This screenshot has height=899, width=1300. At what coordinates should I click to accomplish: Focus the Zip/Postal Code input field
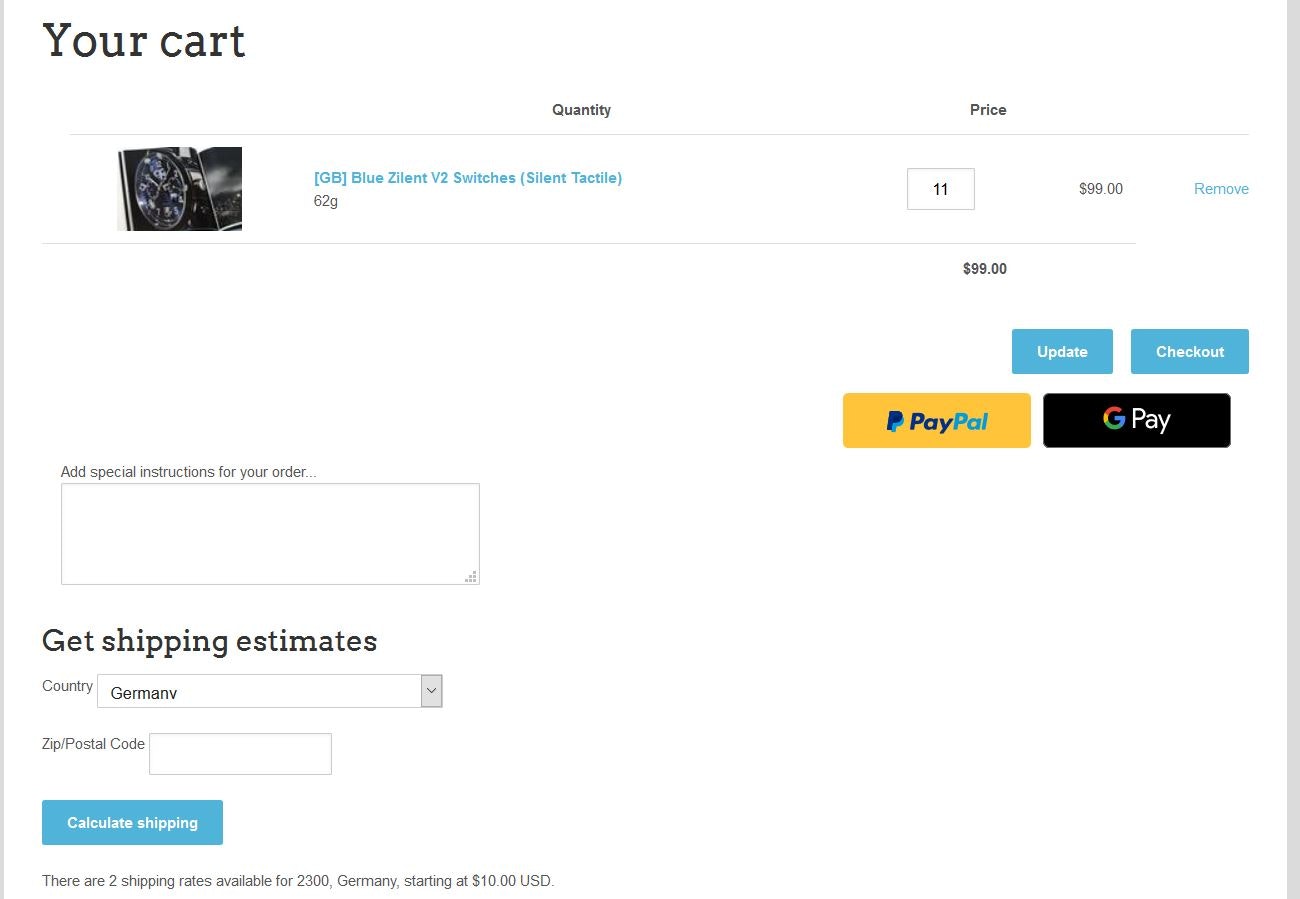[x=240, y=754]
